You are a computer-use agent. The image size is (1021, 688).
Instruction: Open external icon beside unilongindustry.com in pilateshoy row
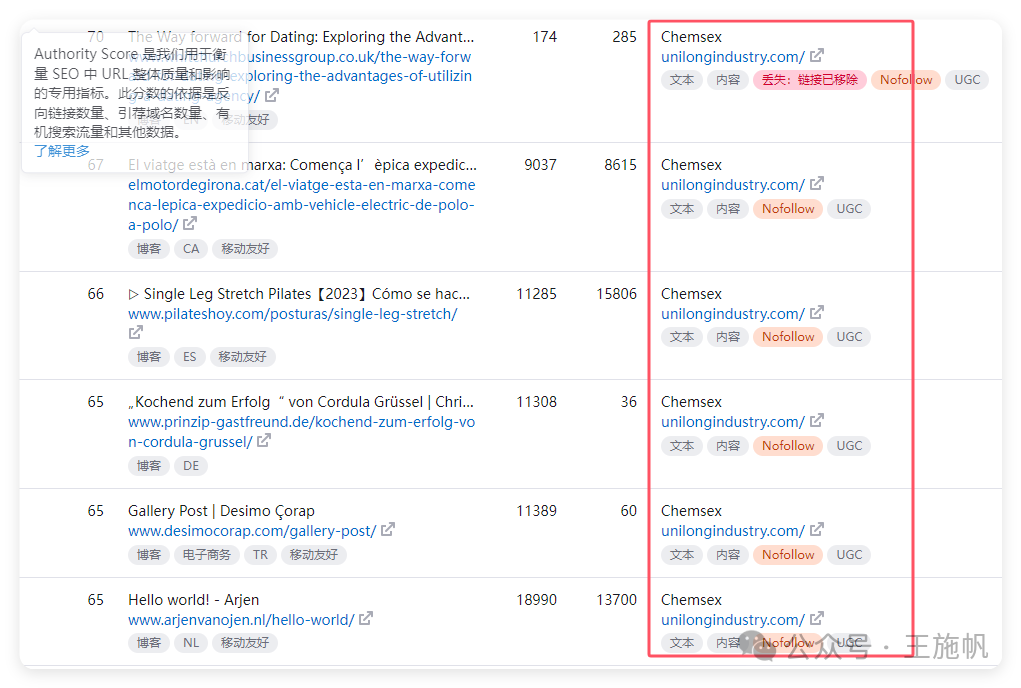coord(817,312)
